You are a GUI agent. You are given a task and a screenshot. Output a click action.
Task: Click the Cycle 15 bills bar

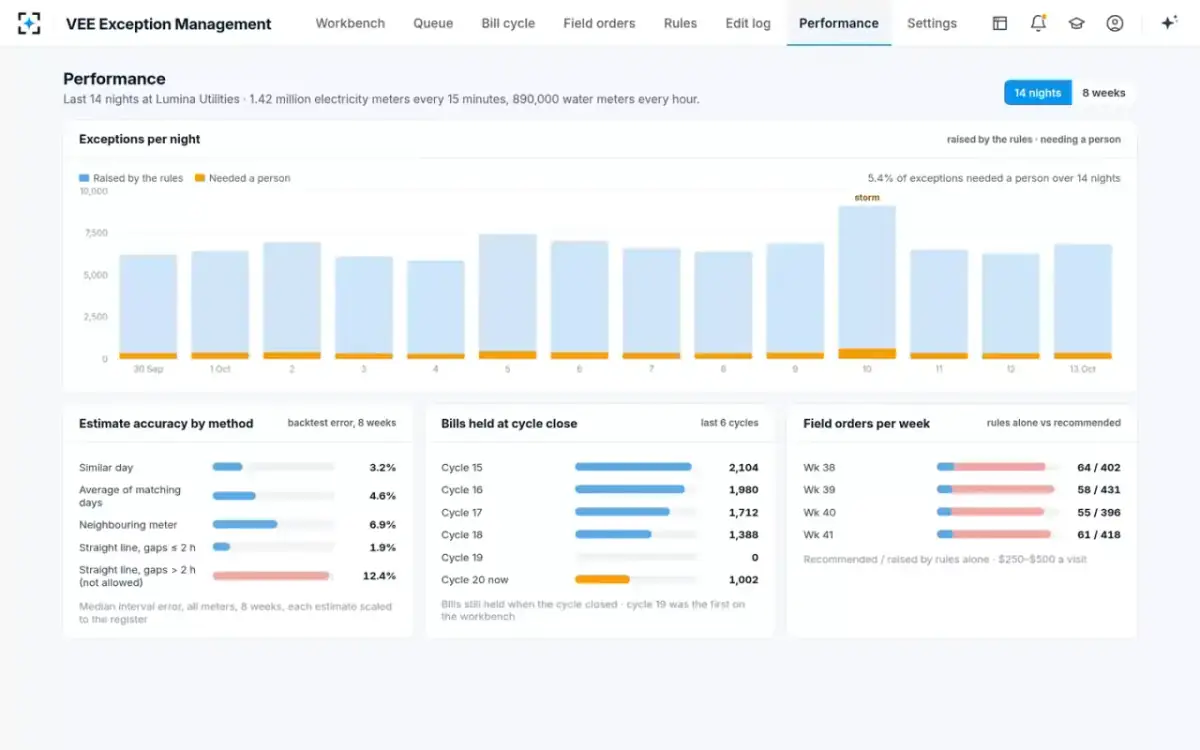tap(635, 467)
